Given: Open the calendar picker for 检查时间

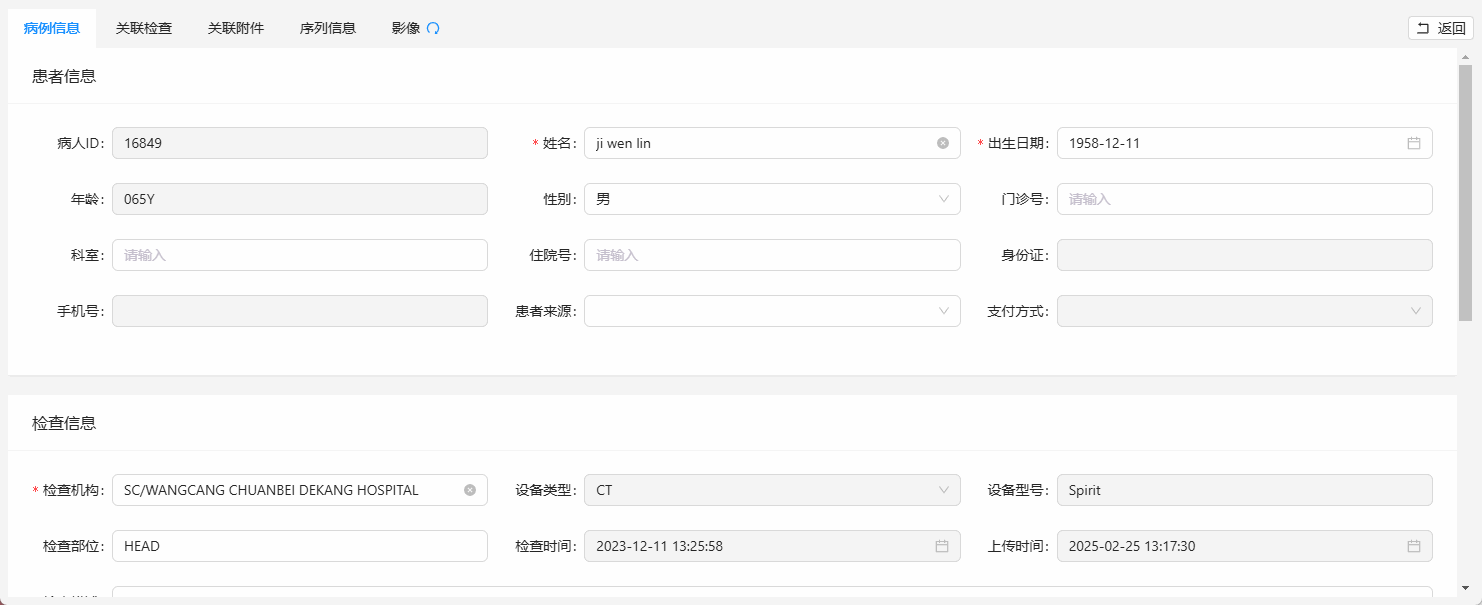Looking at the screenshot, I should click(x=941, y=546).
